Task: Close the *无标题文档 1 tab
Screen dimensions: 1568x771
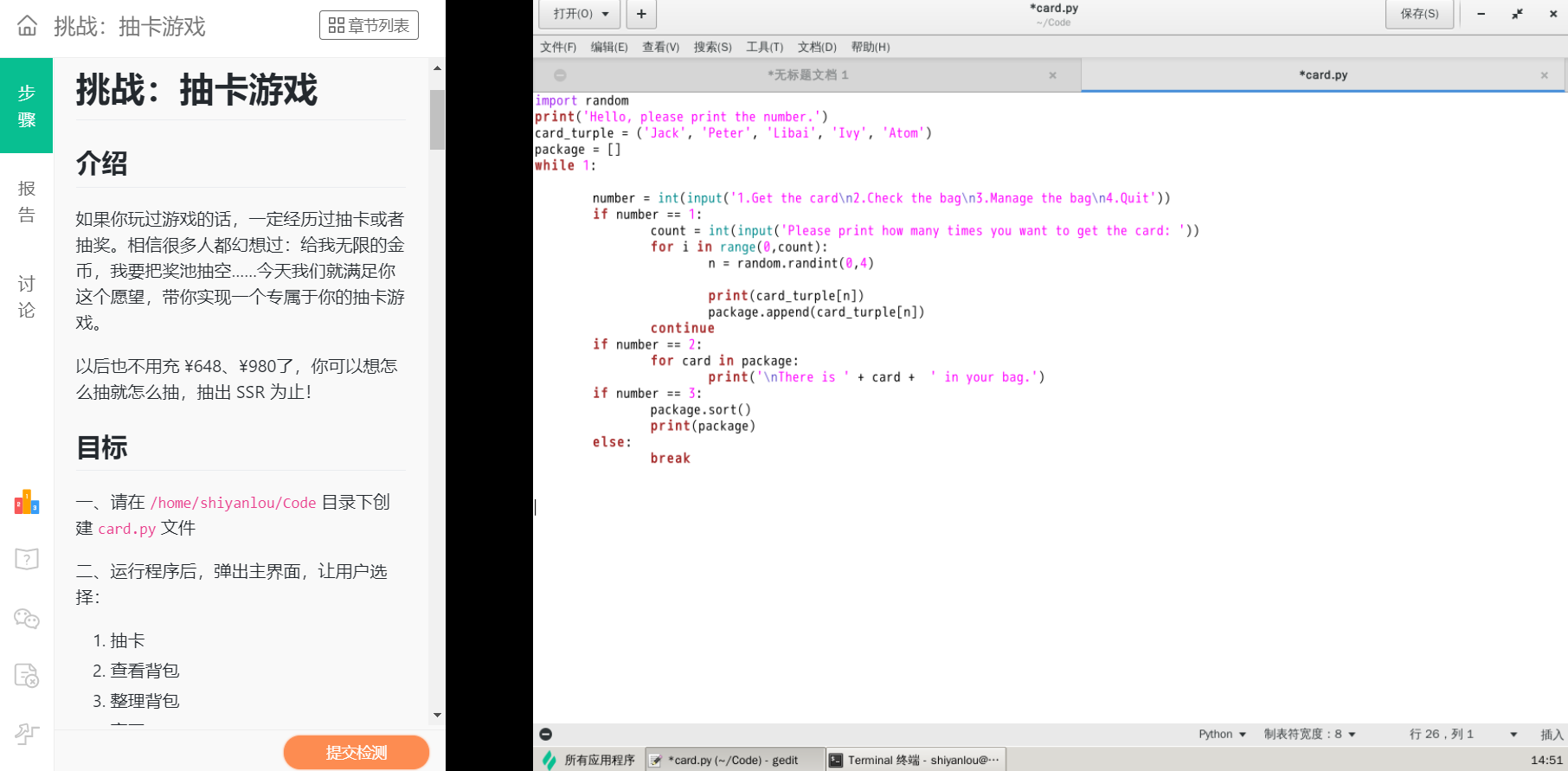Action: tap(1052, 75)
